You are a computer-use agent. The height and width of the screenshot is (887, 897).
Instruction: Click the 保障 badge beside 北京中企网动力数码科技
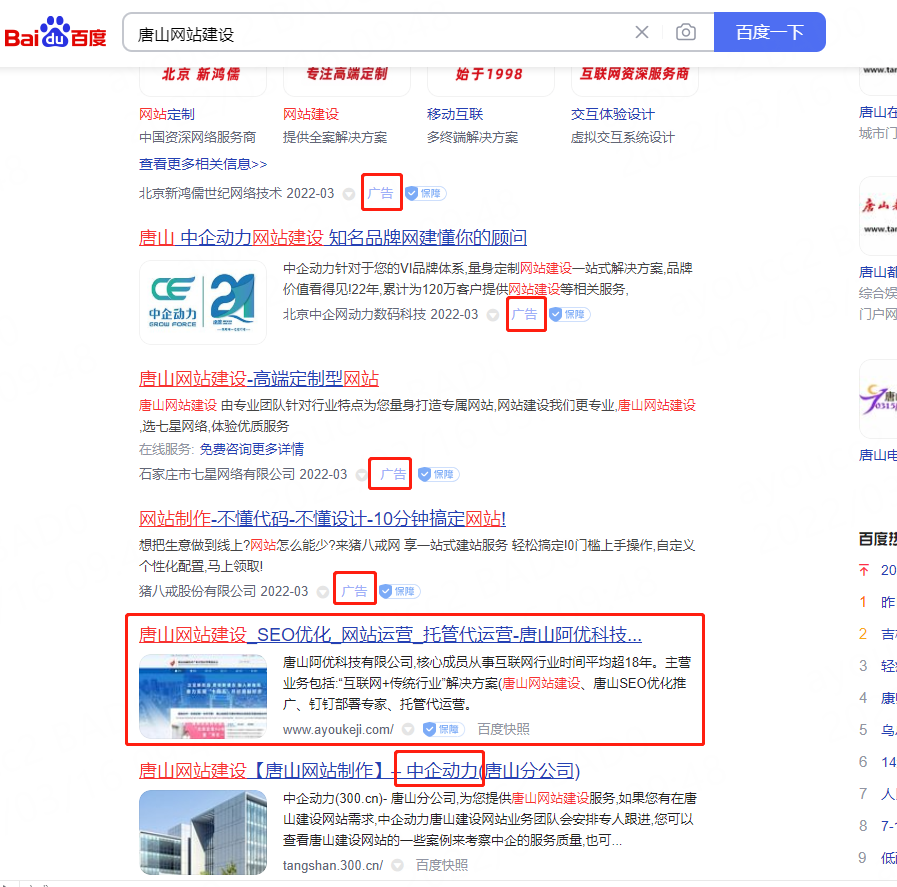tap(569, 315)
